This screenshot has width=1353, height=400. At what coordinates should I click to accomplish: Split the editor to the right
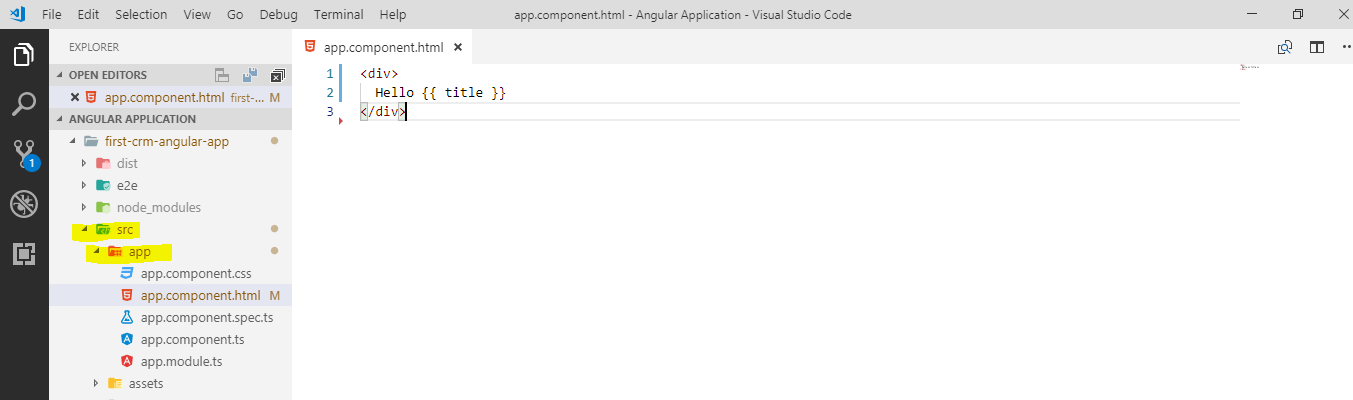click(x=1317, y=47)
